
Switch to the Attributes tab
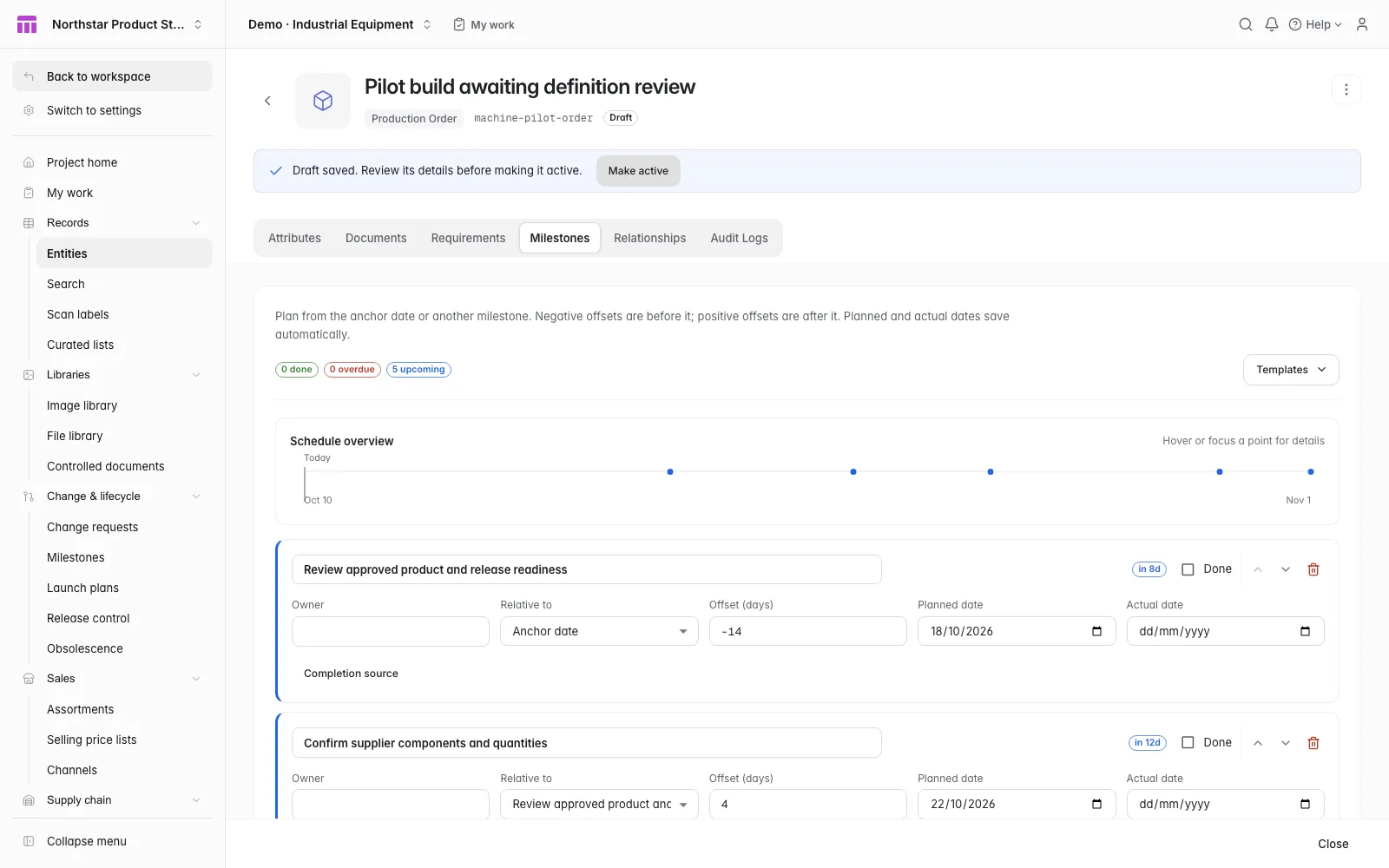(294, 238)
